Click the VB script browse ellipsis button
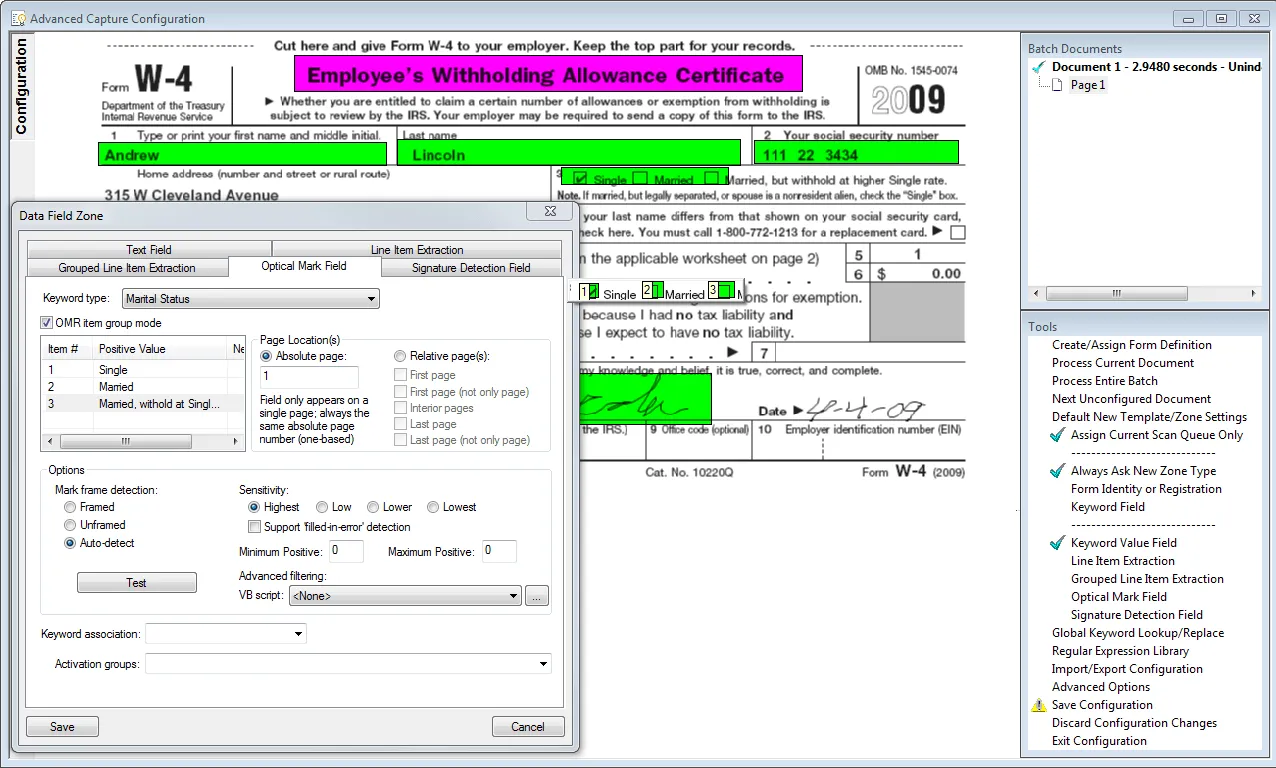Image resolution: width=1276 pixels, height=768 pixels. (537, 596)
